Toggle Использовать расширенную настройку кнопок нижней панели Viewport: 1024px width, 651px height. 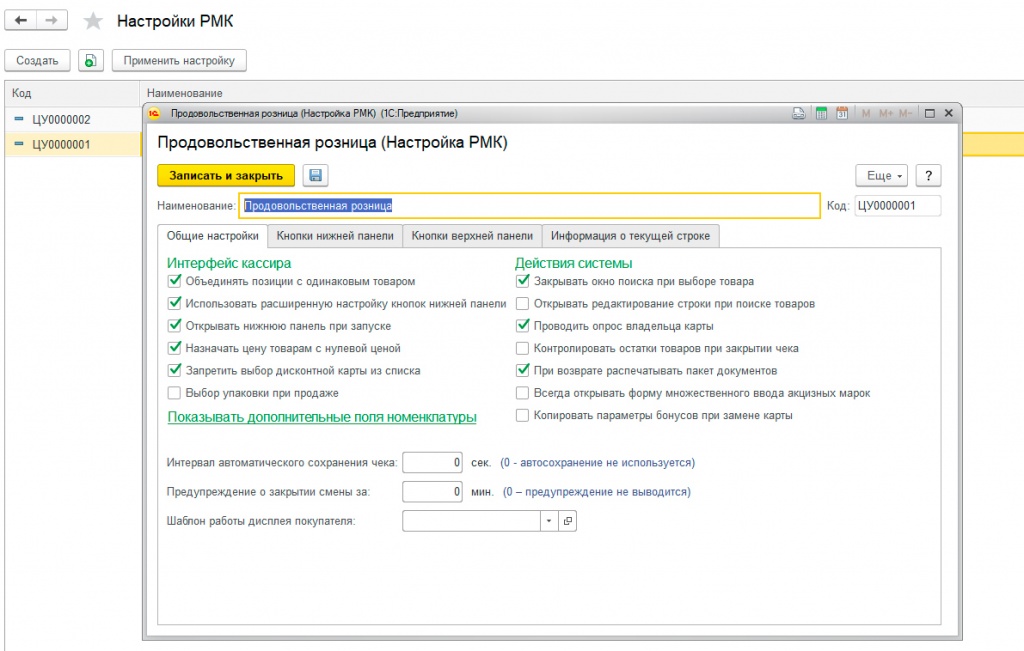pyautogui.click(x=174, y=304)
